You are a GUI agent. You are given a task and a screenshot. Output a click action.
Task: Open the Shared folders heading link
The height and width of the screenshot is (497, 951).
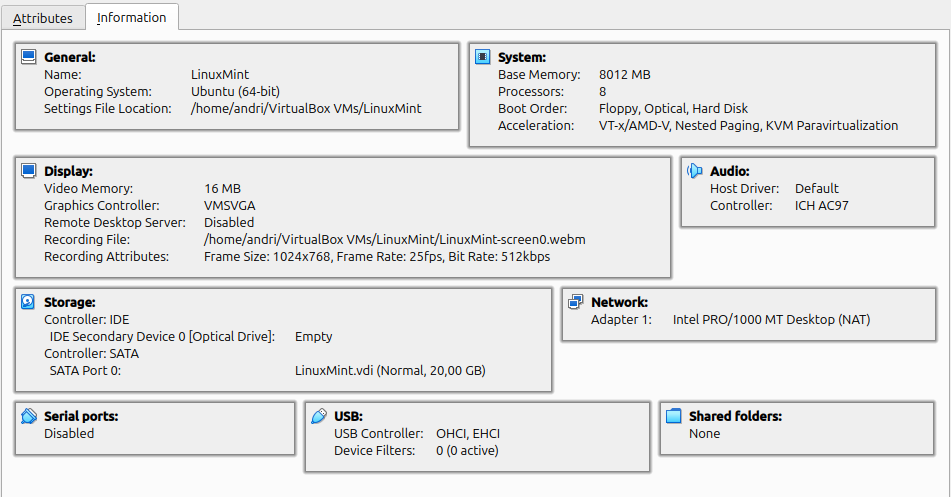pos(735,416)
